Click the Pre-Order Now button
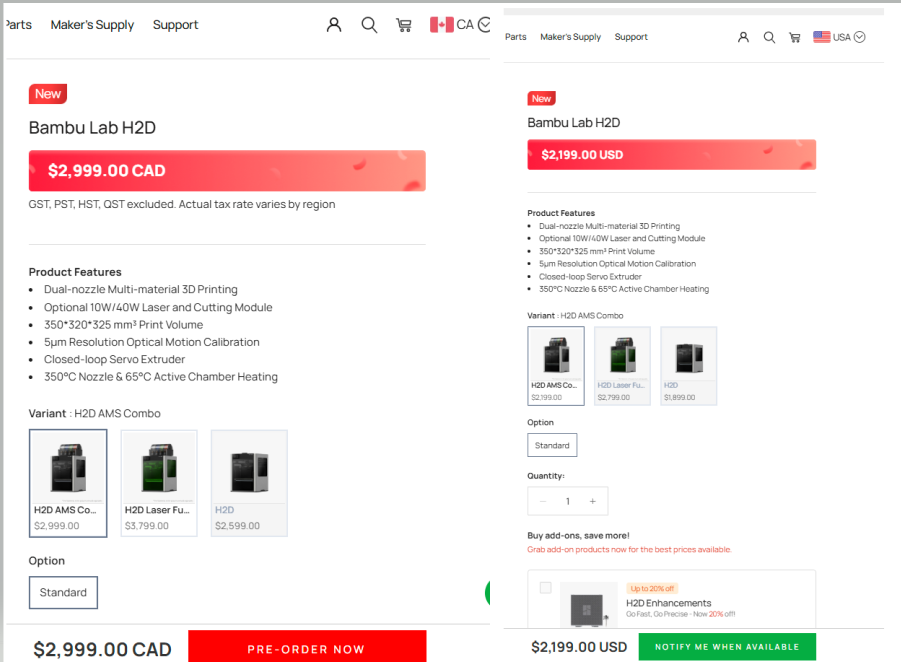Screen dimensions: 901x662 (307, 648)
